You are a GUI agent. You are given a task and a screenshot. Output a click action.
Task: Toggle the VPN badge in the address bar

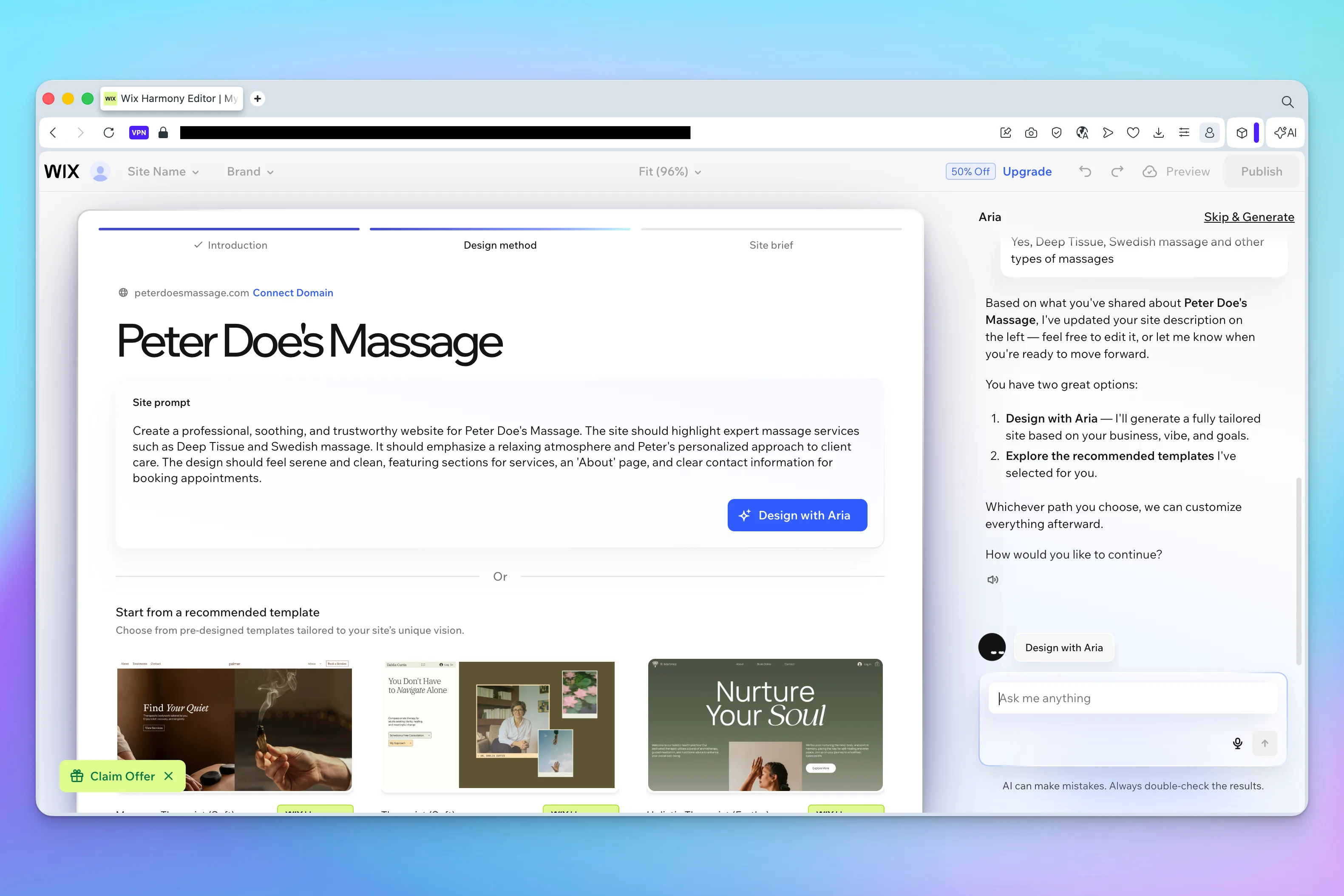[139, 133]
